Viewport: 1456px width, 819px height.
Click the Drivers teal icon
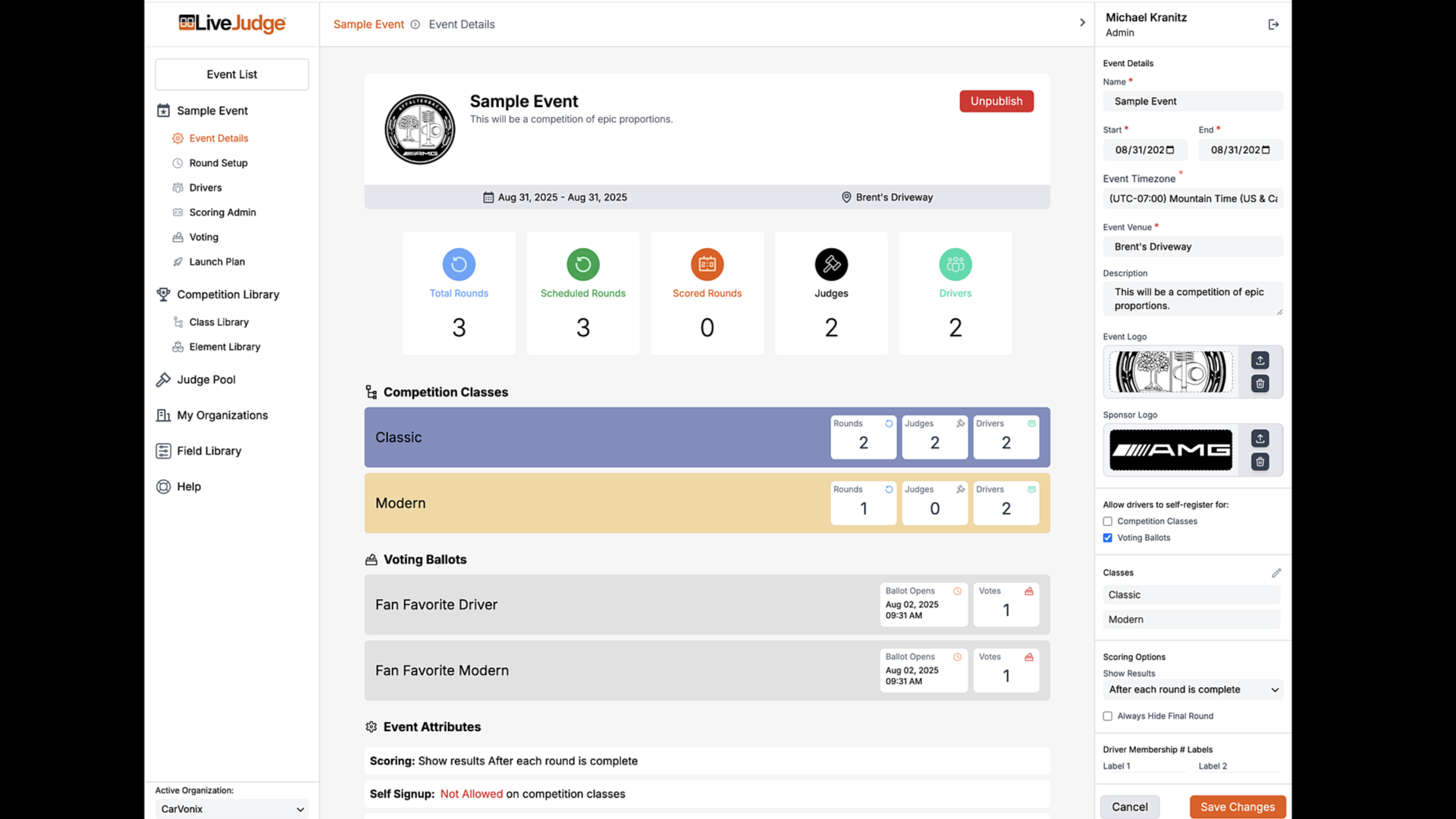[x=955, y=264]
